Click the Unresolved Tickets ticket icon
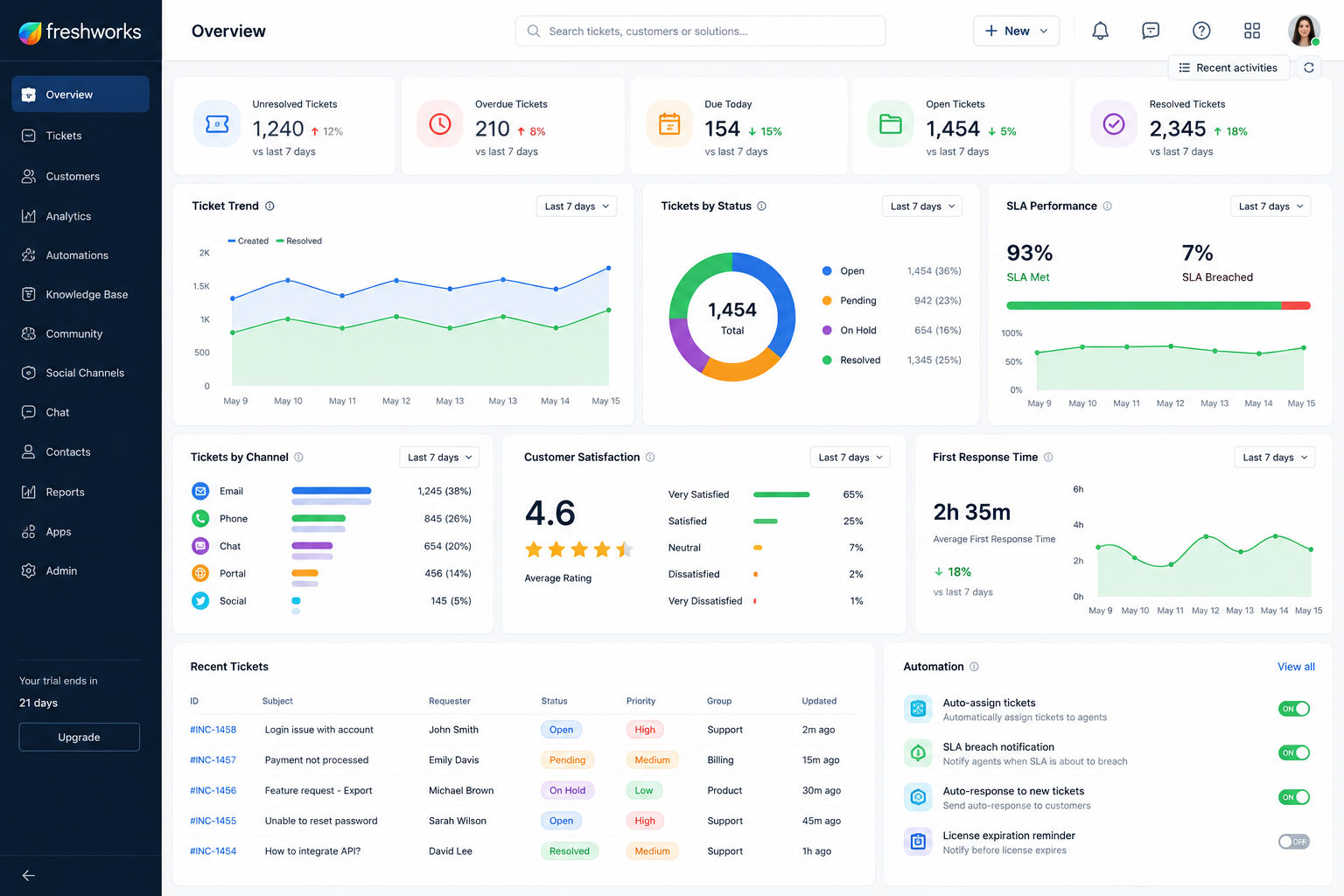Viewport: 1344px width, 896px height. click(x=217, y=124)
